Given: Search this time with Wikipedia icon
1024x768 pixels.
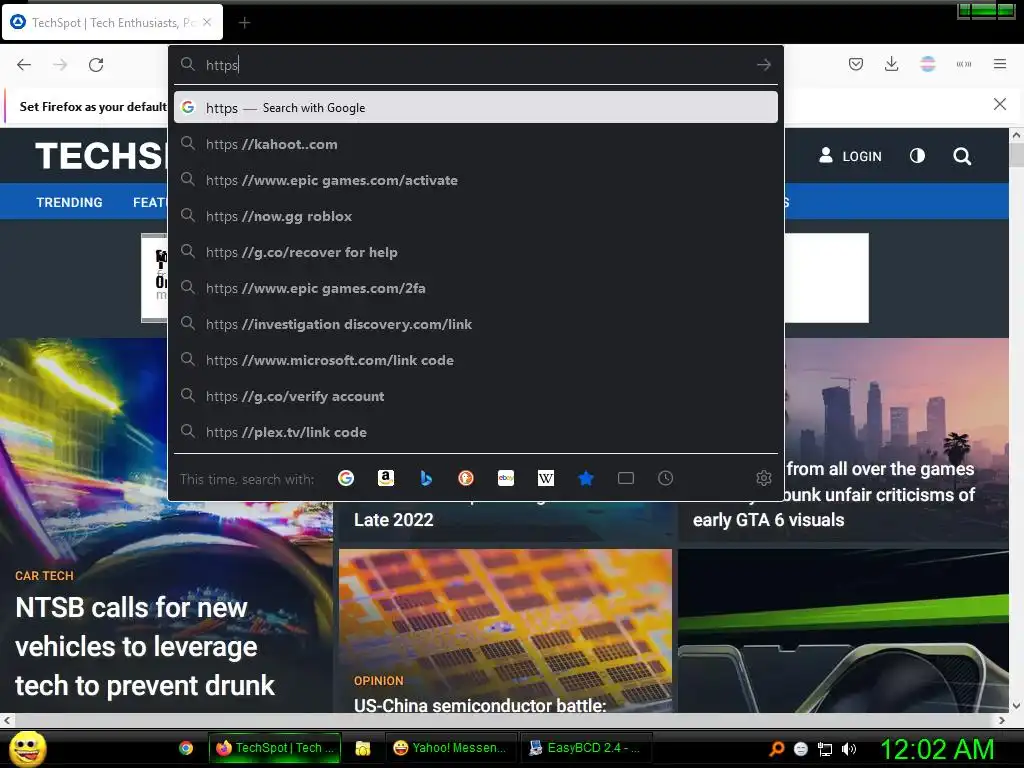Looking at the screenshot, I should (546, 478).
